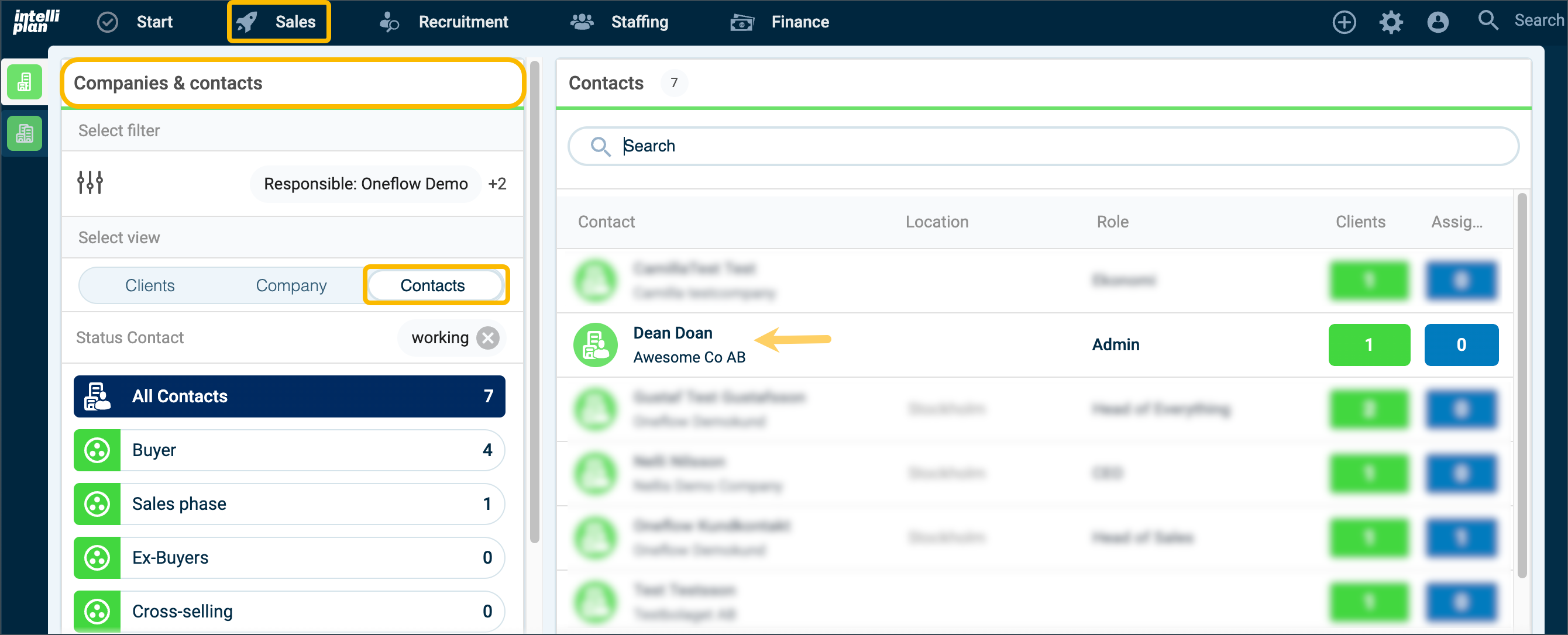Click the left panel scrollbar
Image resolution: width=1568 pixels, height=635 pixels.
pos(534,301)
